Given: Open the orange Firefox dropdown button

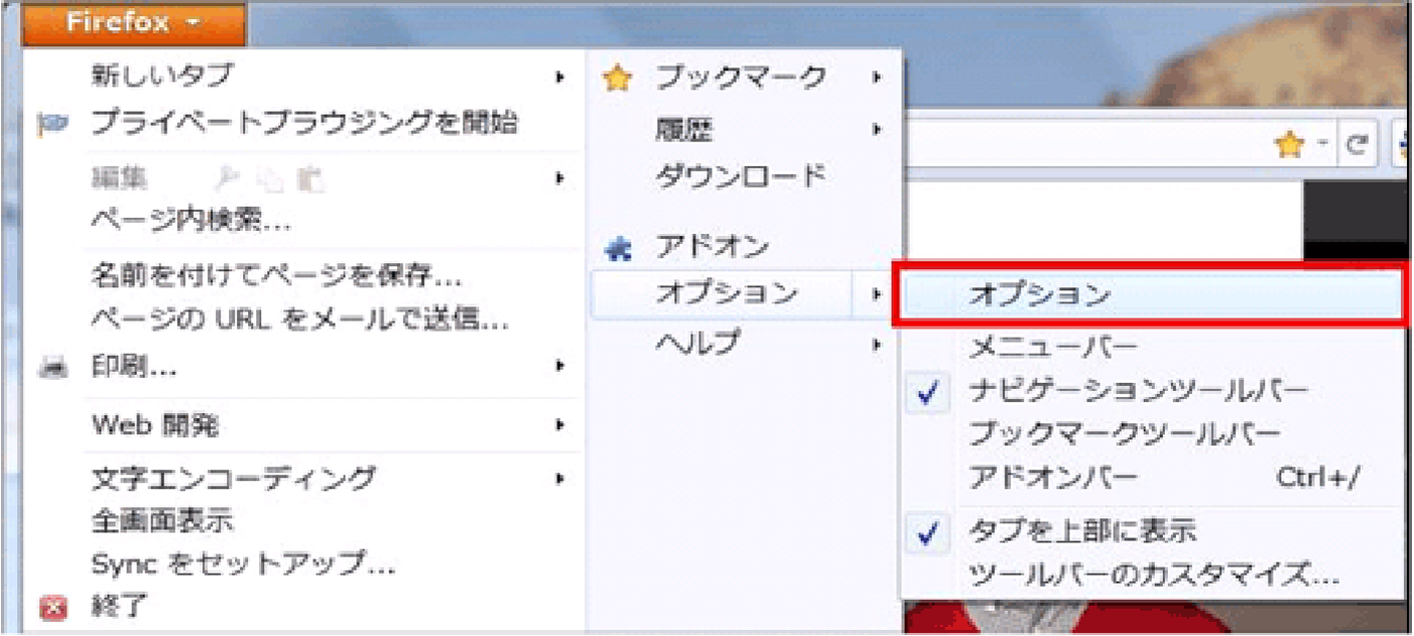Looking at the screenshot, I should [x=133, y=23].
